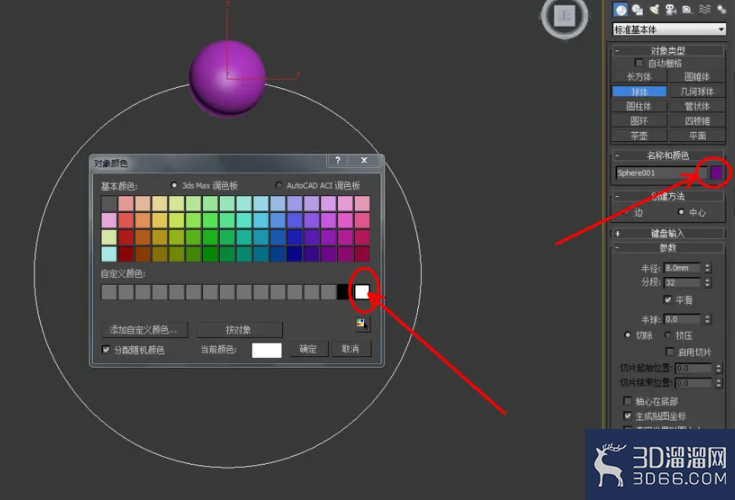Click the 四棱锥 primitive button
The width and height of the screenshot is (735, 500).
697,121
